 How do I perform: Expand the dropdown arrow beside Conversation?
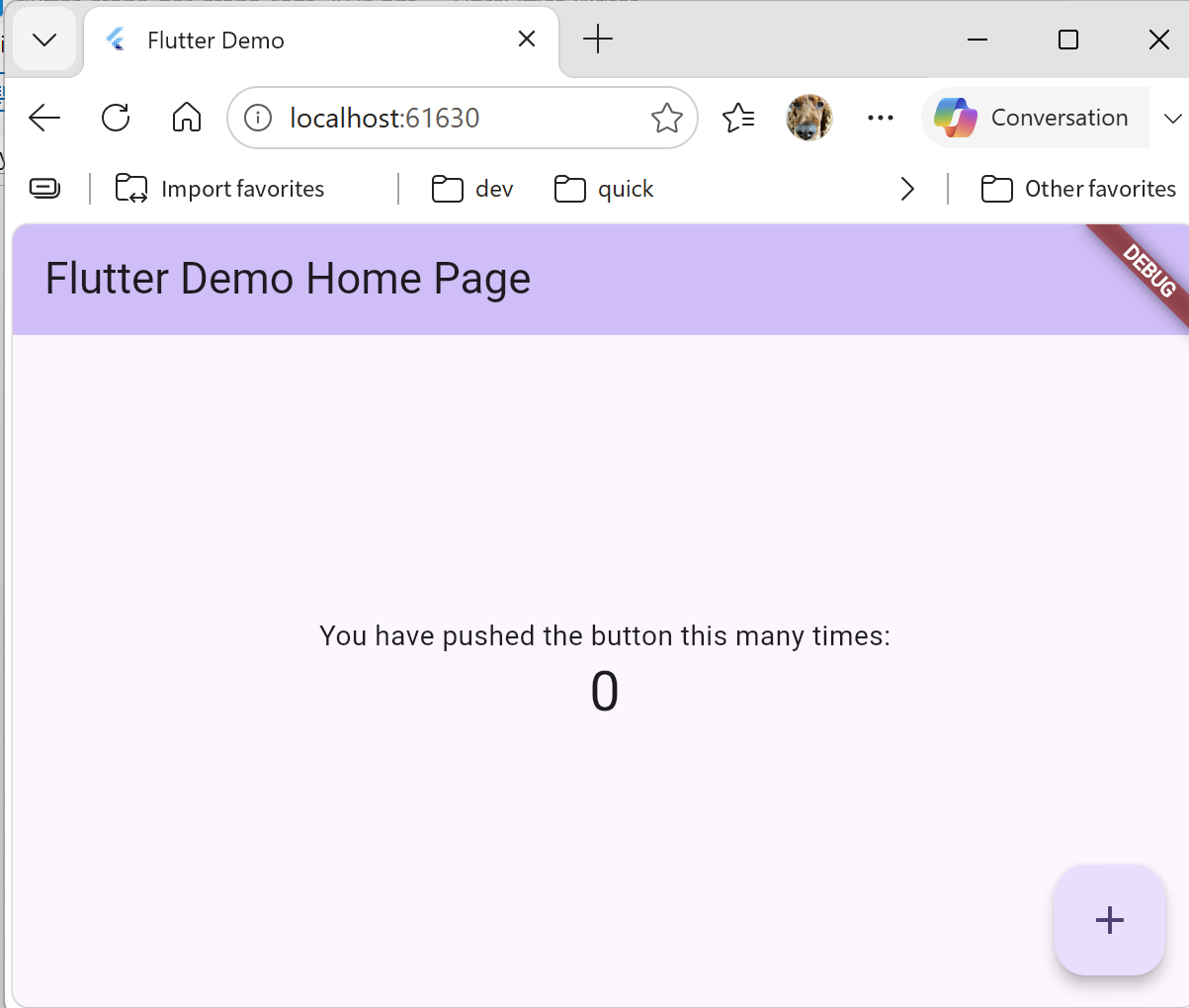coord(1173,118)
